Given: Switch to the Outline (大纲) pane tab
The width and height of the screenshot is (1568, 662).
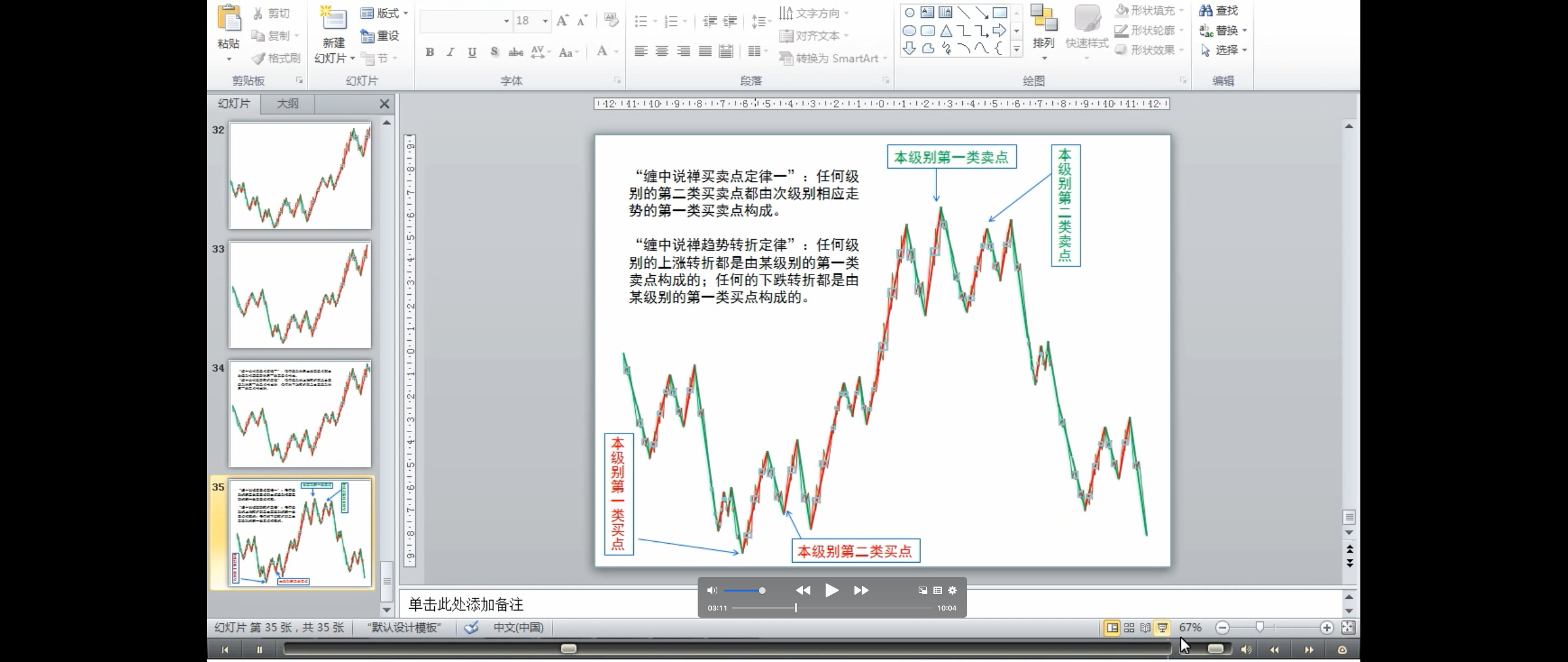Looking at the screenshot, I should coord(287,104).
